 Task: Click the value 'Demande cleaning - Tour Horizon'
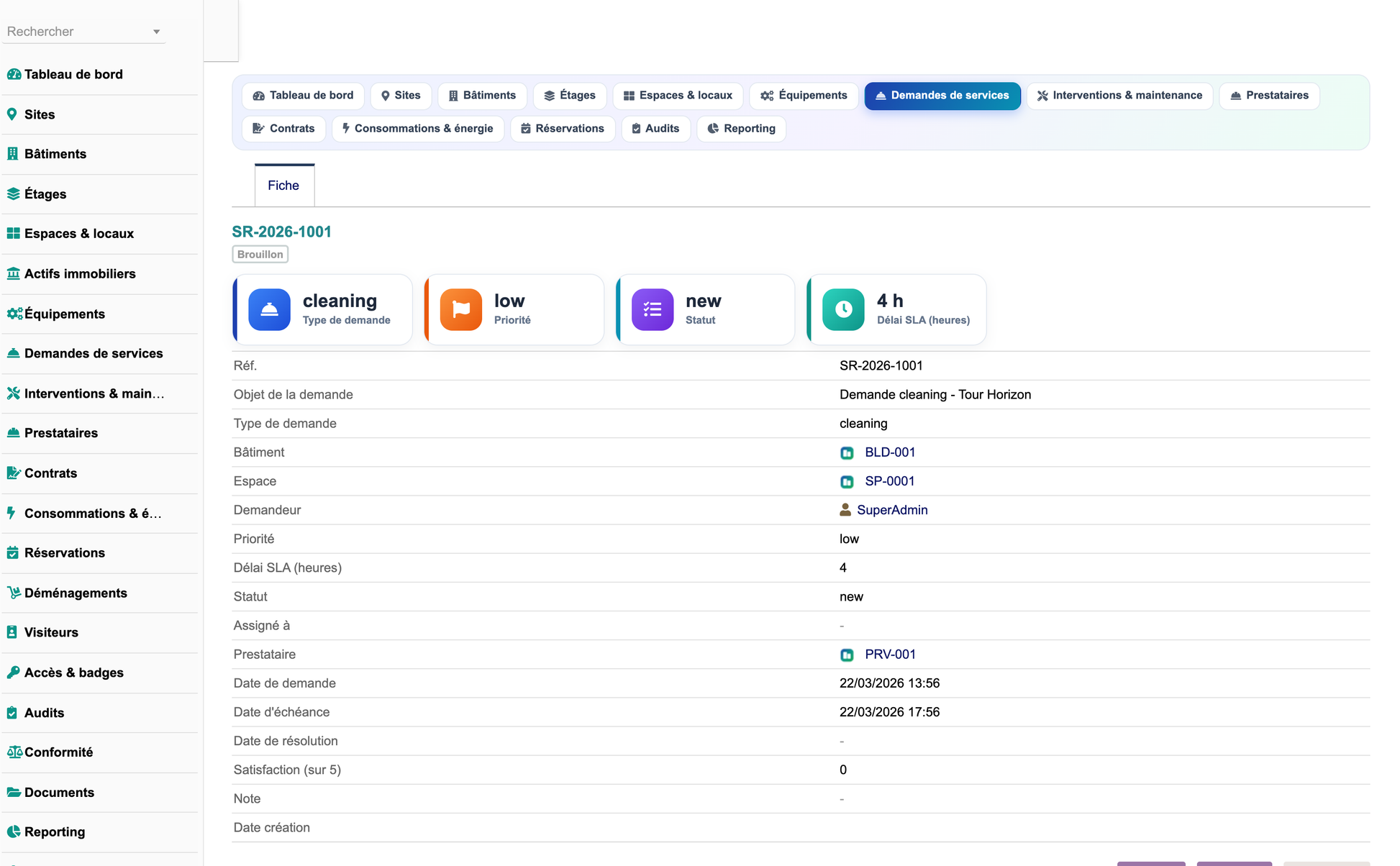click(x=935, y=395)
